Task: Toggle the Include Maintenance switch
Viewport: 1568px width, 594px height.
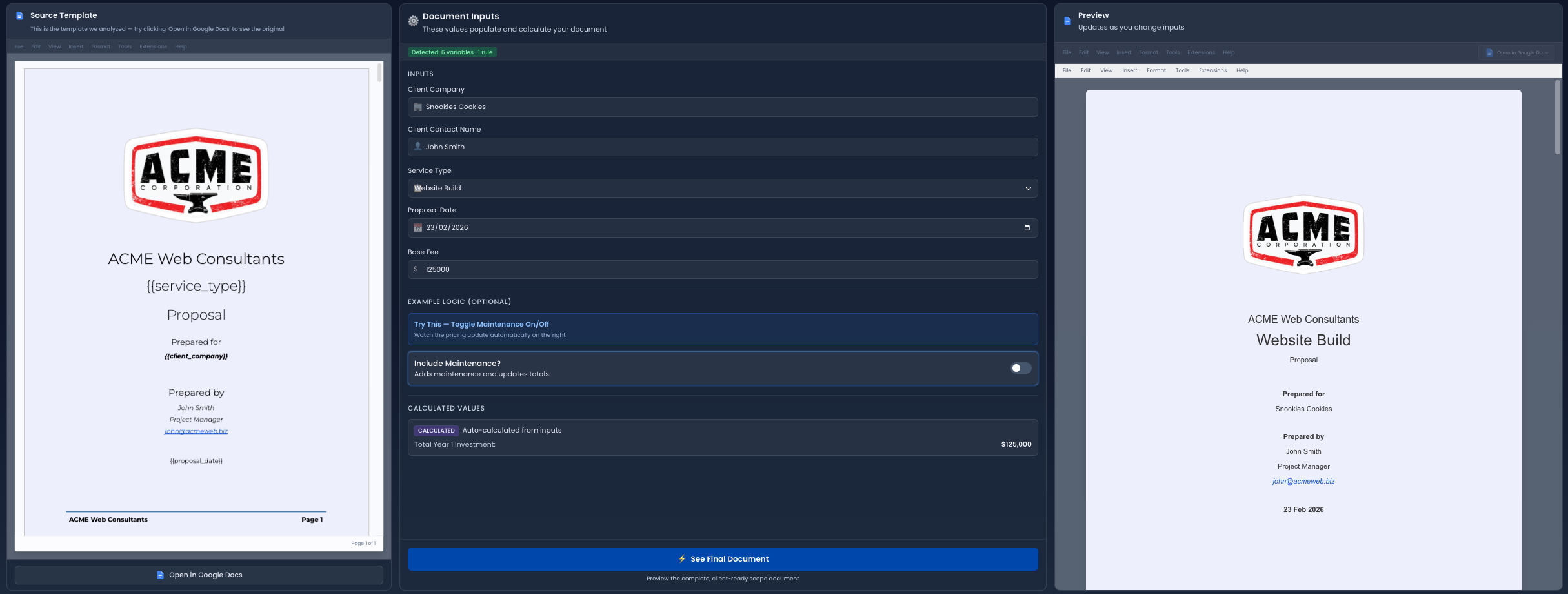Action: tap(1021, 368)
